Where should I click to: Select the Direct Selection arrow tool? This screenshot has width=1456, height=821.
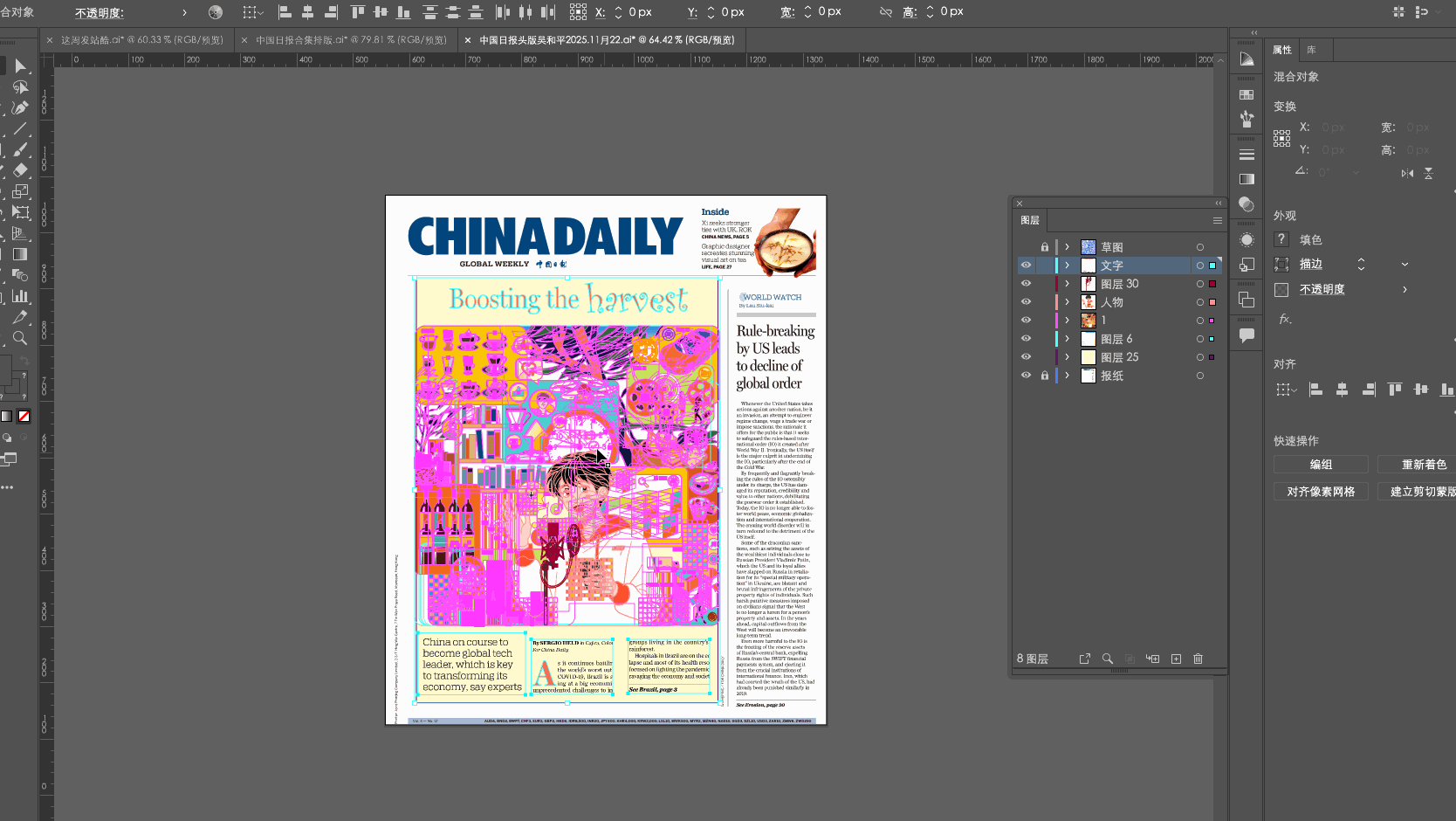(x=20, y=66)
